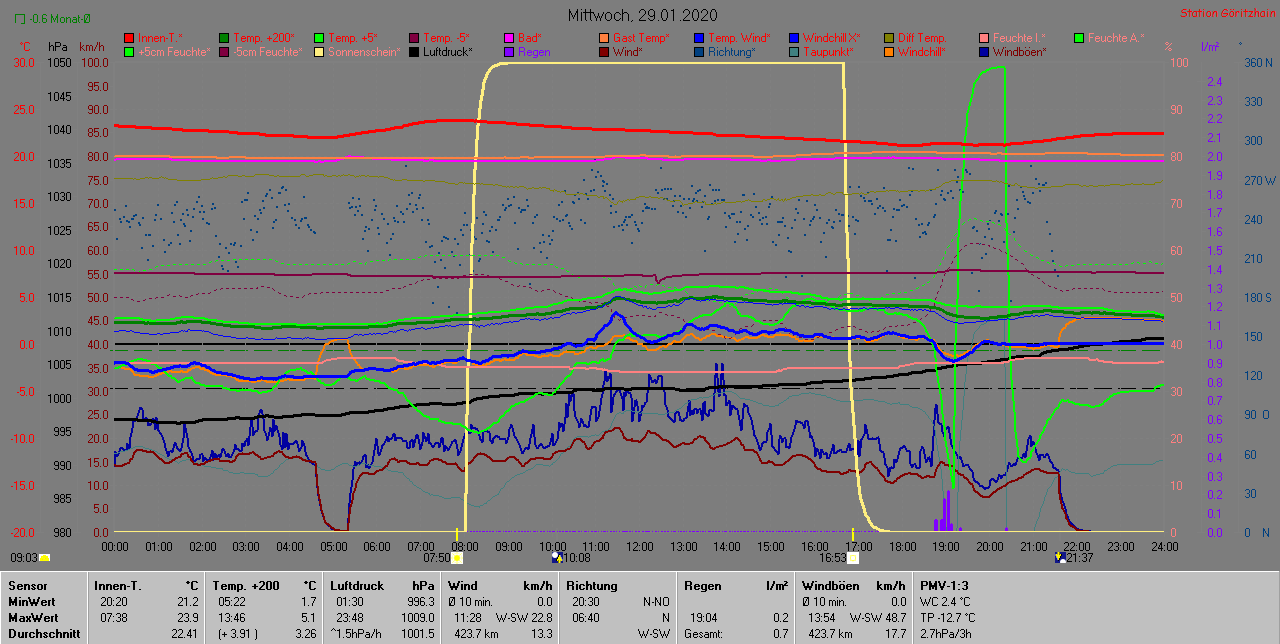Click the red Innen-T. legend swatch
1280x644 pixels.
[129, 38]
